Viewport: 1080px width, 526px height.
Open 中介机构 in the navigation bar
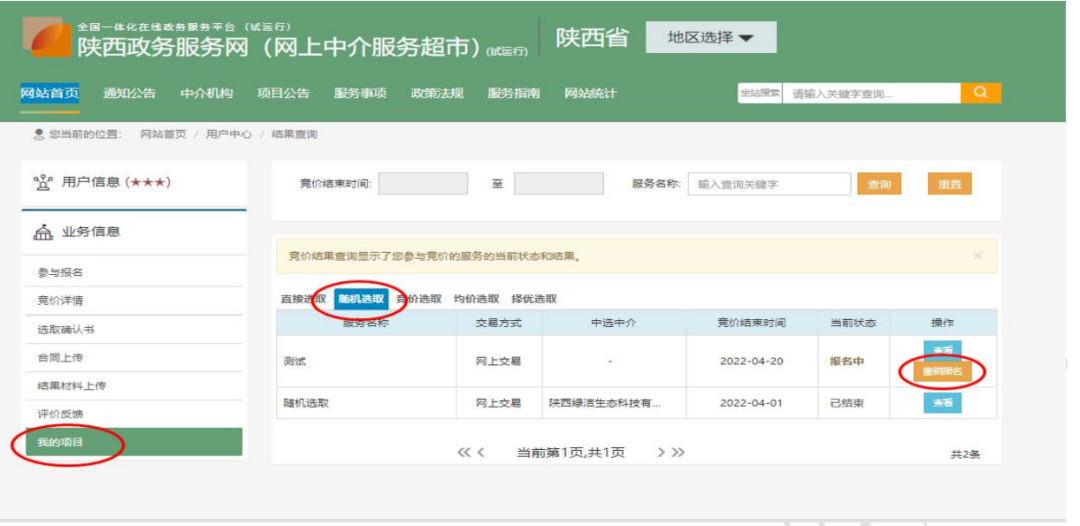click(207, 94)
